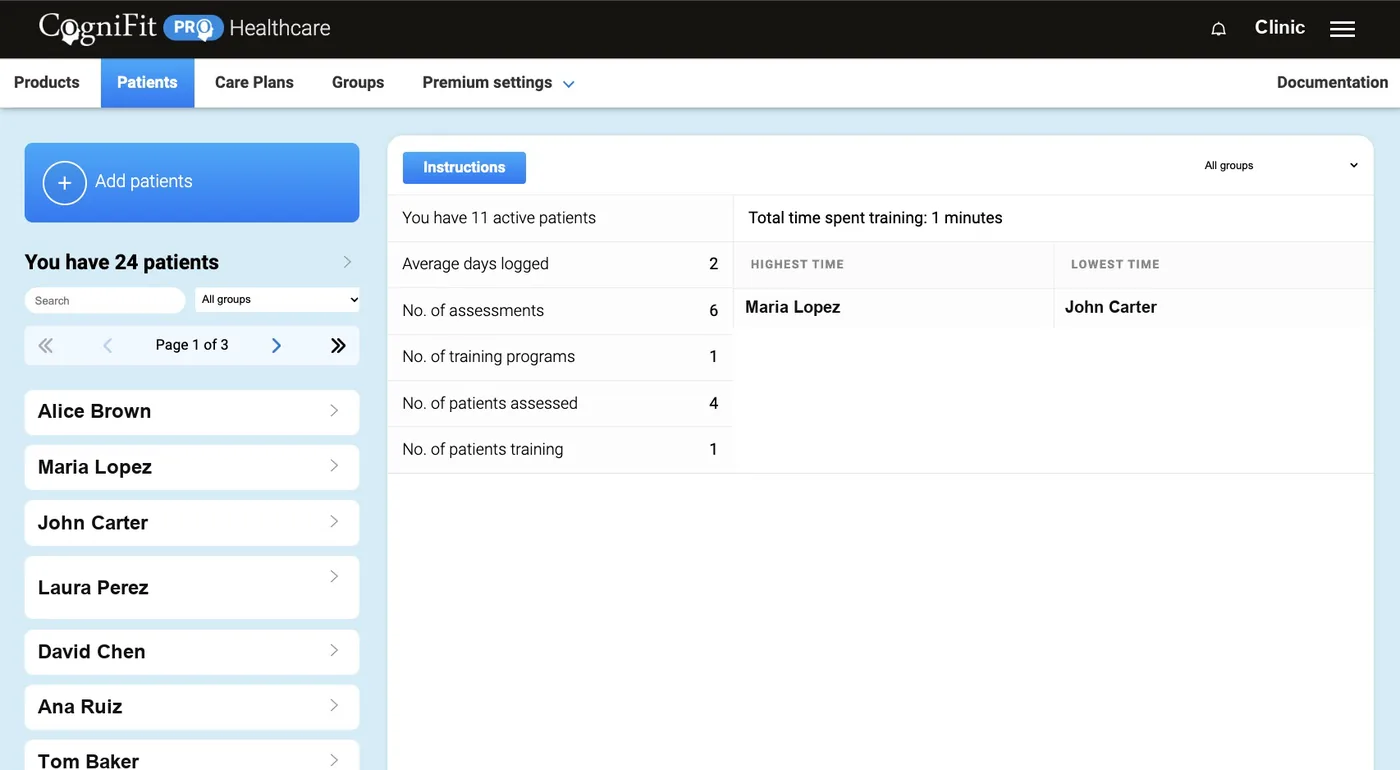Go to the Products tab

point(47,83)
